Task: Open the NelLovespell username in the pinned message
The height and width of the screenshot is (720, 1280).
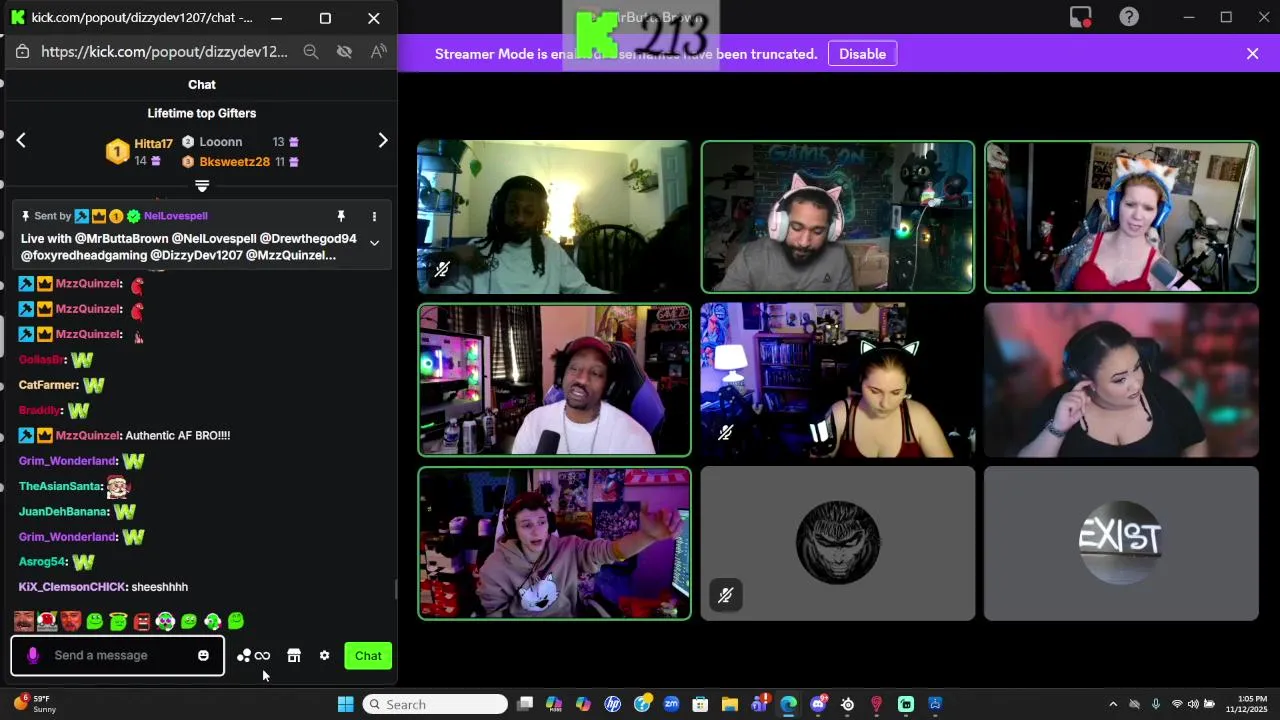Action: pyautogui.click(x=176, y=216)
